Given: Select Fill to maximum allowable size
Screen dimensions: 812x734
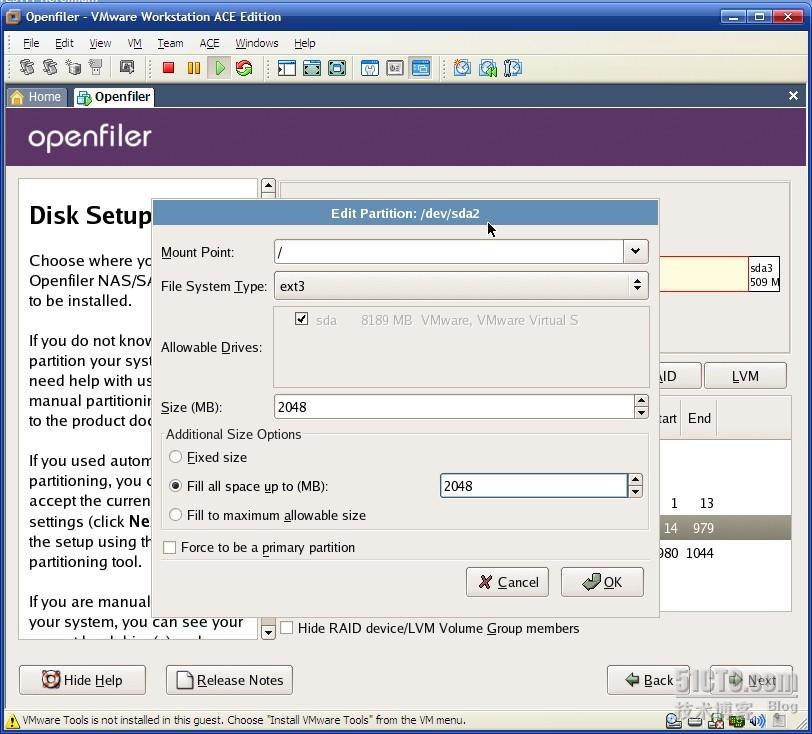Looking at the screenshot, I should [176, 515].
